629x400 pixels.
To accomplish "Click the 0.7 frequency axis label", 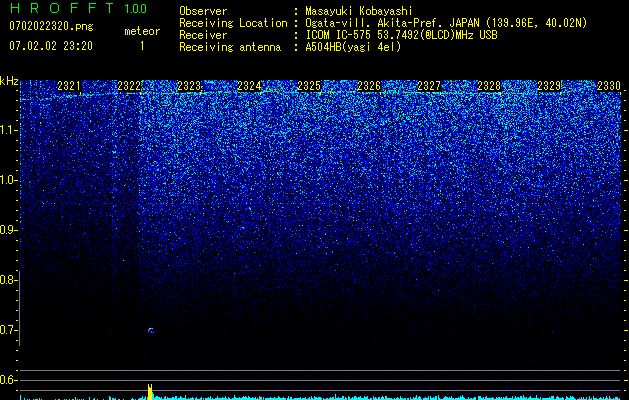I will [x=8, y=330].
